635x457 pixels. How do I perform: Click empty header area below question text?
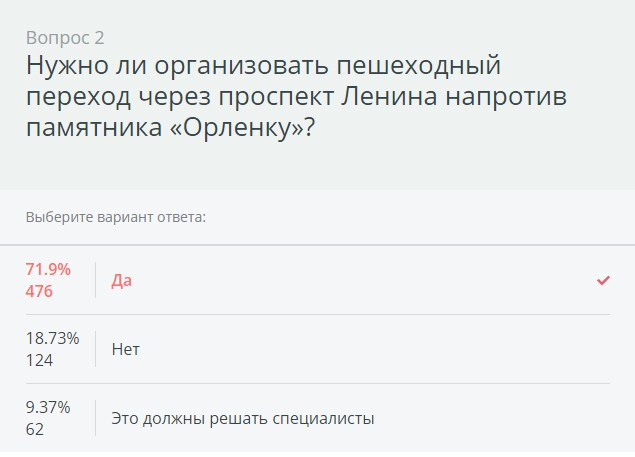318,166
